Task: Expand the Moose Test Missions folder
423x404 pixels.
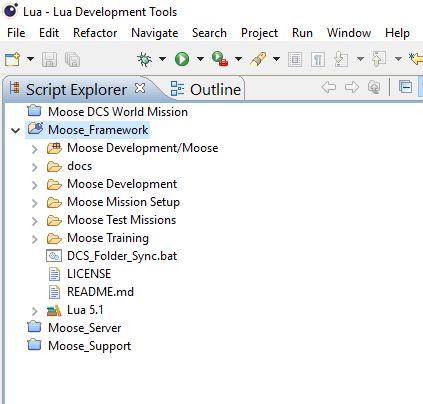Action: 34,221
